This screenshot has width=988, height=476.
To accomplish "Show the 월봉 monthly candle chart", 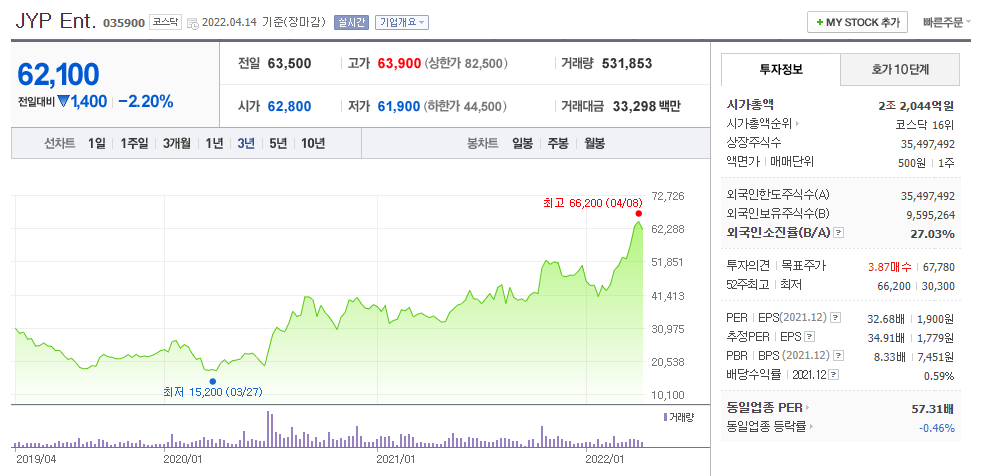I will [x=594, y=143].
